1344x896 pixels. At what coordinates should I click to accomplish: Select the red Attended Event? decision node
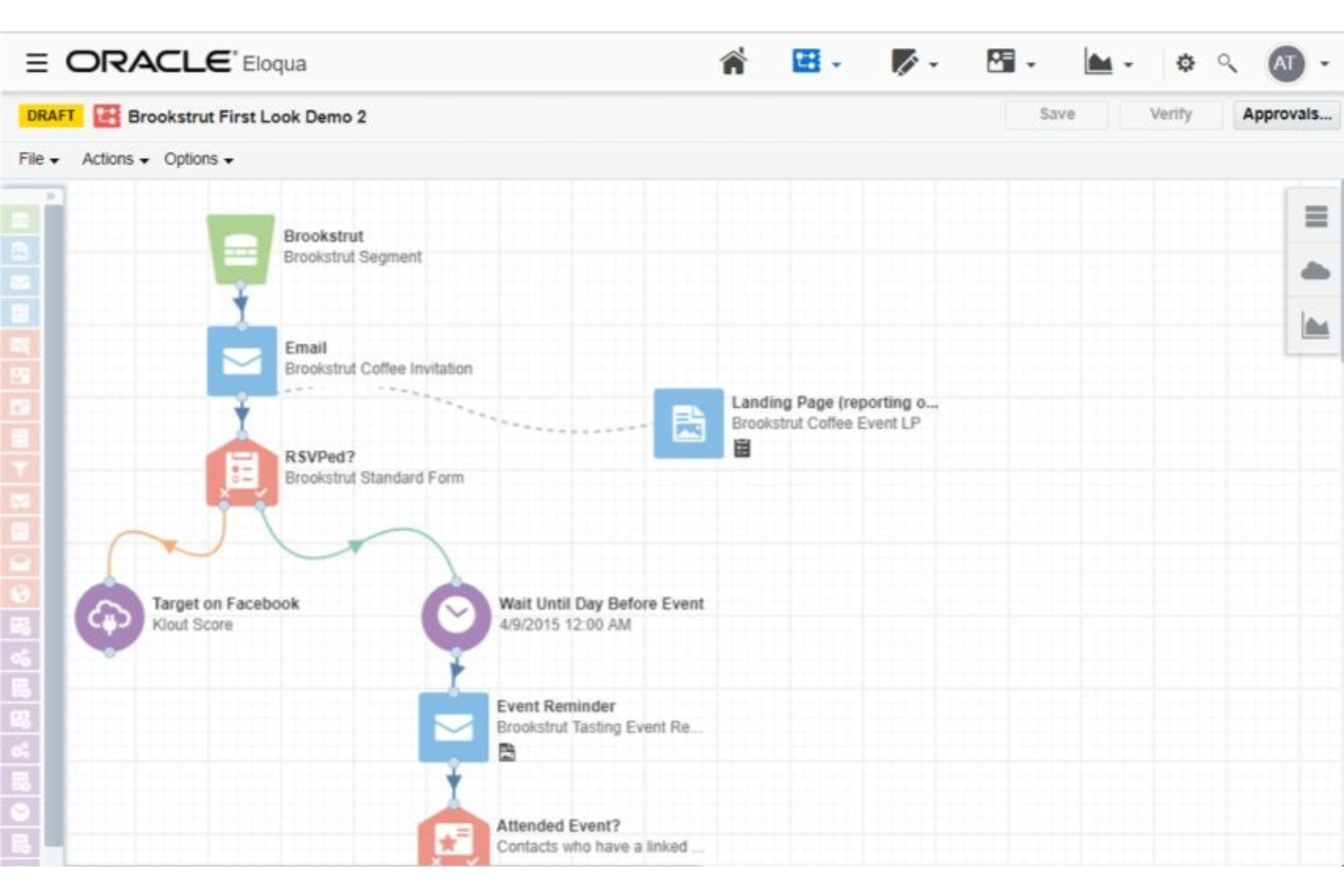tap(453, 836)
